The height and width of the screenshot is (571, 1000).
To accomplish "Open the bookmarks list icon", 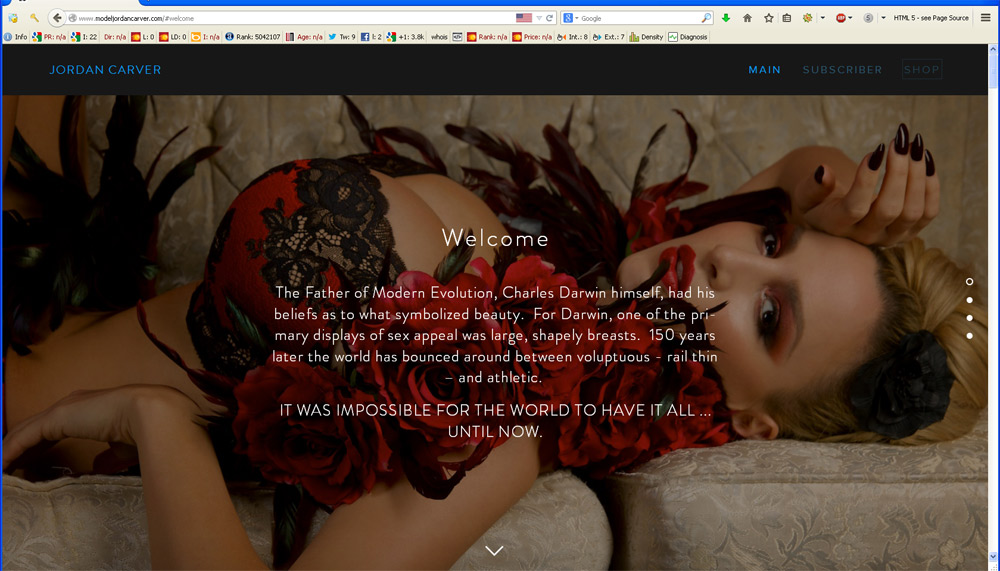I will tap(787, 18).
